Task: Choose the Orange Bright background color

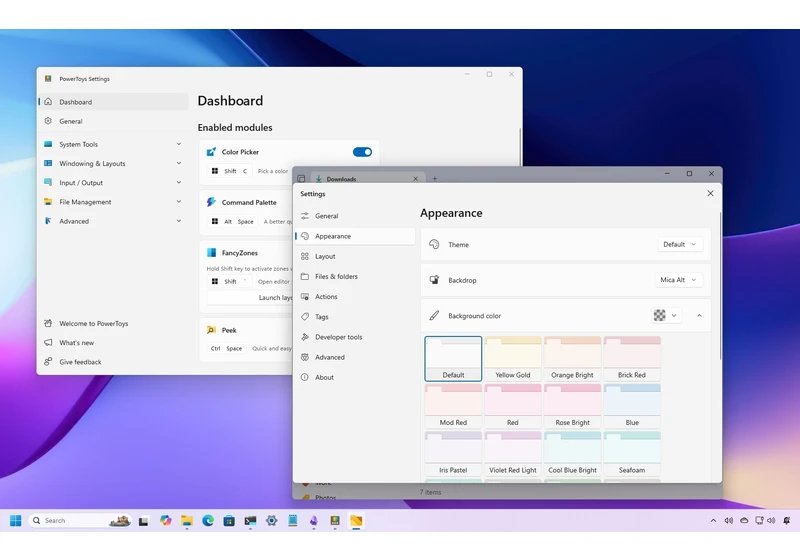Action: coord(572,359)
